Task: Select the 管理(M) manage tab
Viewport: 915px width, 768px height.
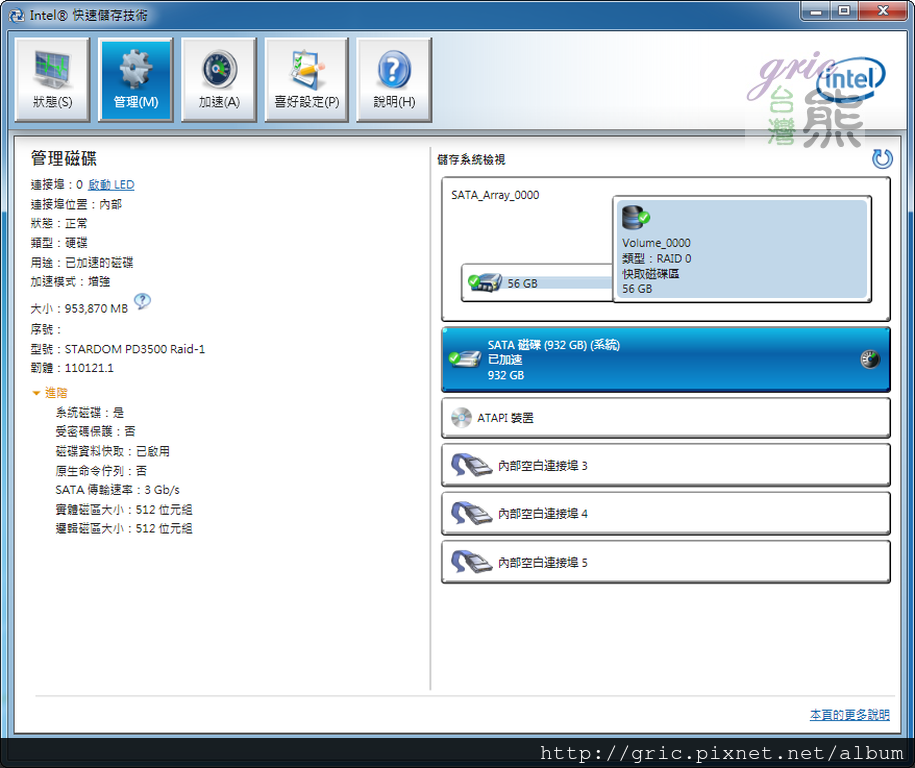Action: tap(135, 80)
